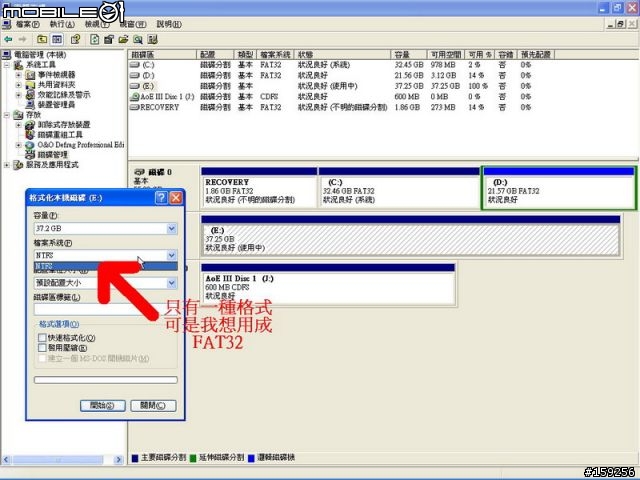Open the 視窗(W) menu
Screen dimensions: 640x480
click(133, 24)
